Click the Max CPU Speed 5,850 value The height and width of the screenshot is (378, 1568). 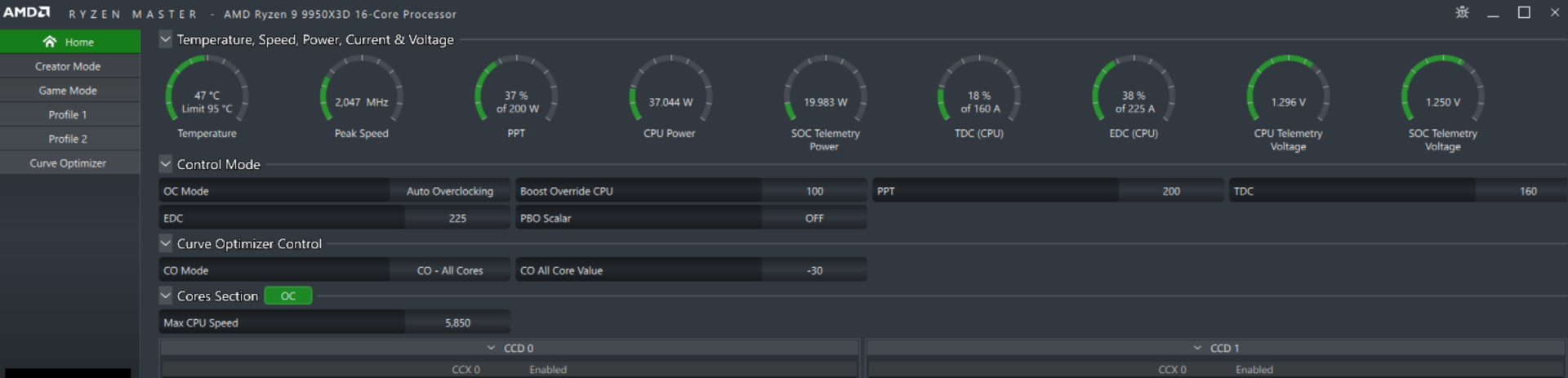457,323
